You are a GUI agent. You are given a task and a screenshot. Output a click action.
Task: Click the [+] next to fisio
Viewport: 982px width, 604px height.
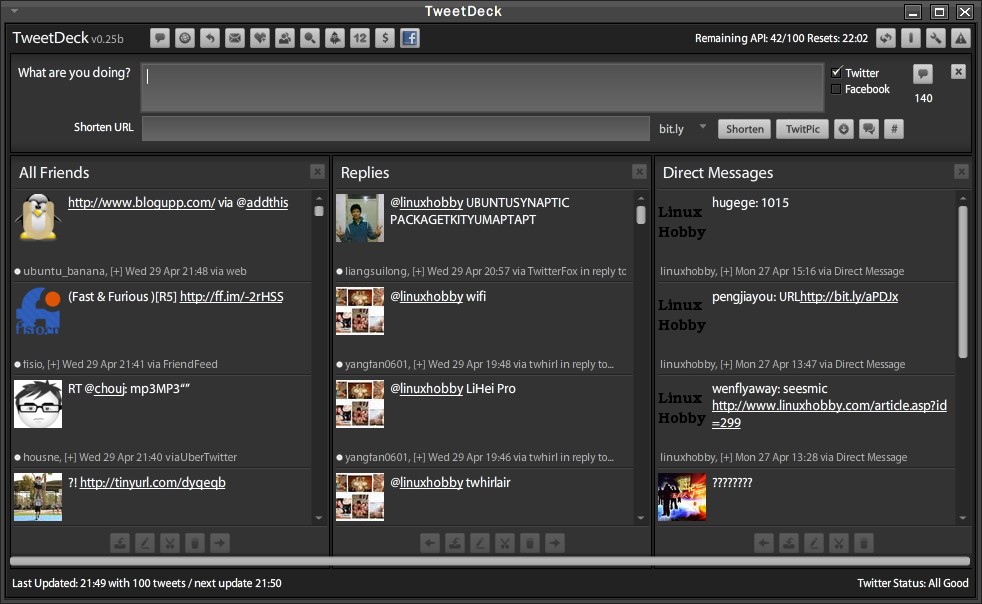click(x=53, y=364)
